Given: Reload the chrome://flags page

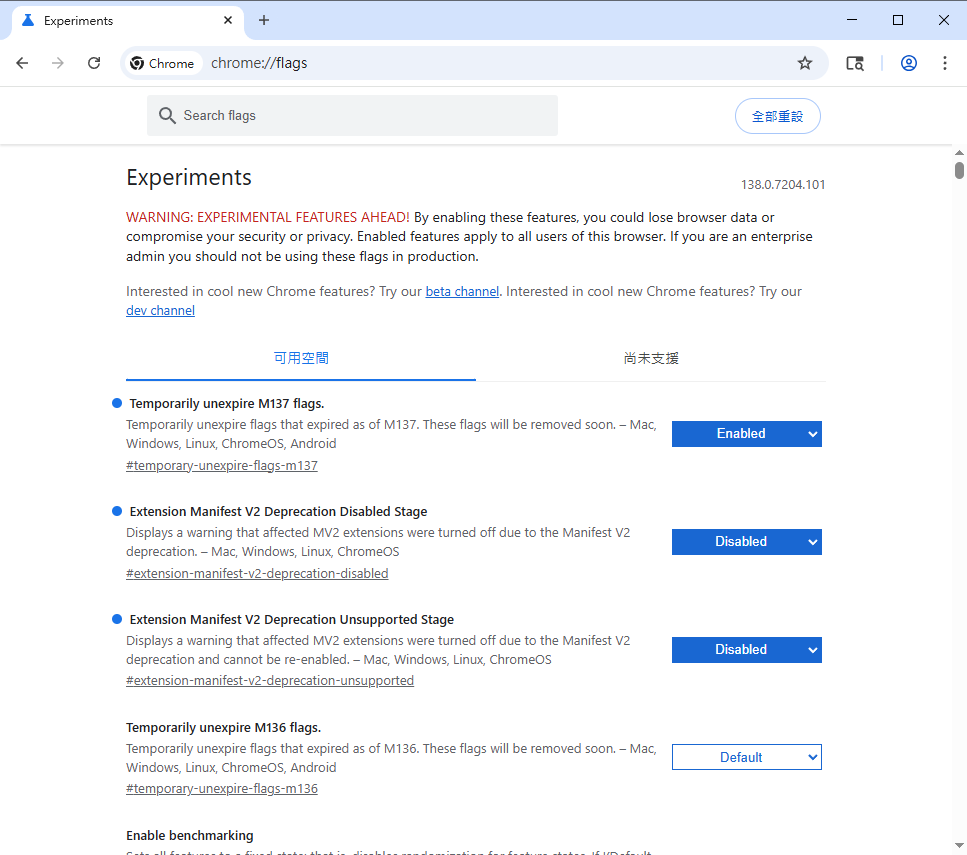Looking at the screenshot, I should (94, 63).
